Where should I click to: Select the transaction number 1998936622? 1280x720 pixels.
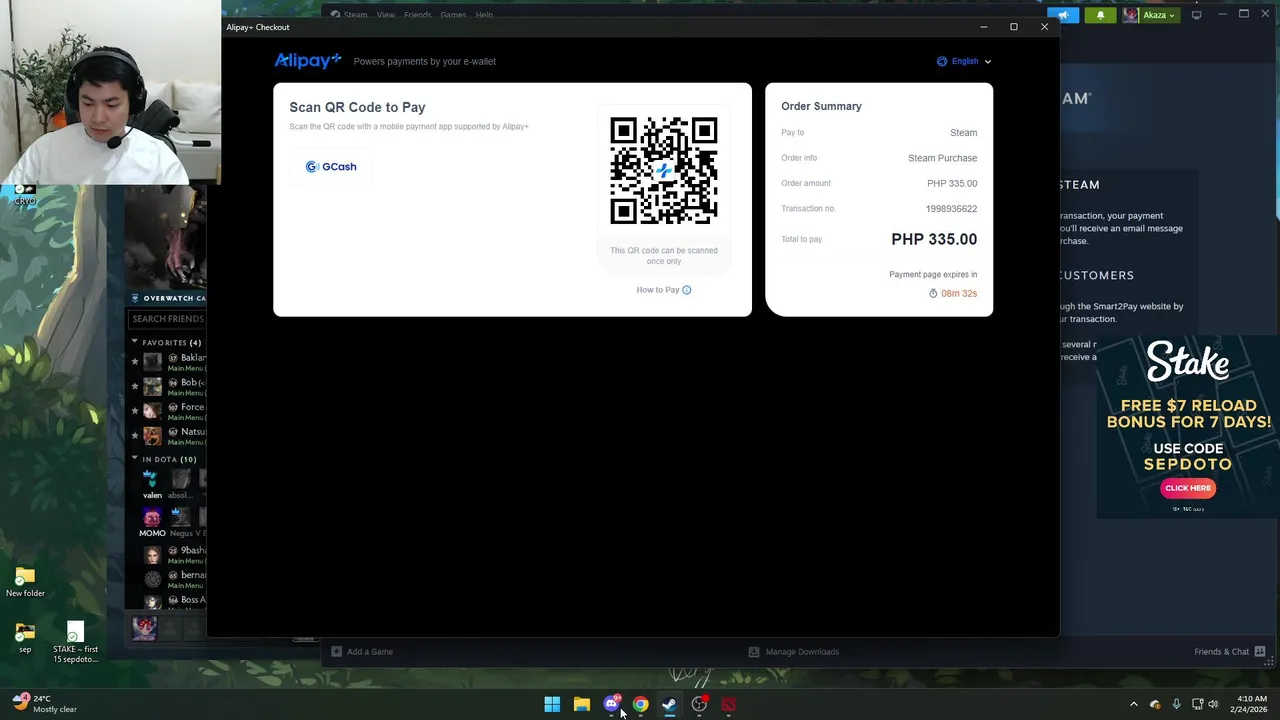(x=951, y=209)
